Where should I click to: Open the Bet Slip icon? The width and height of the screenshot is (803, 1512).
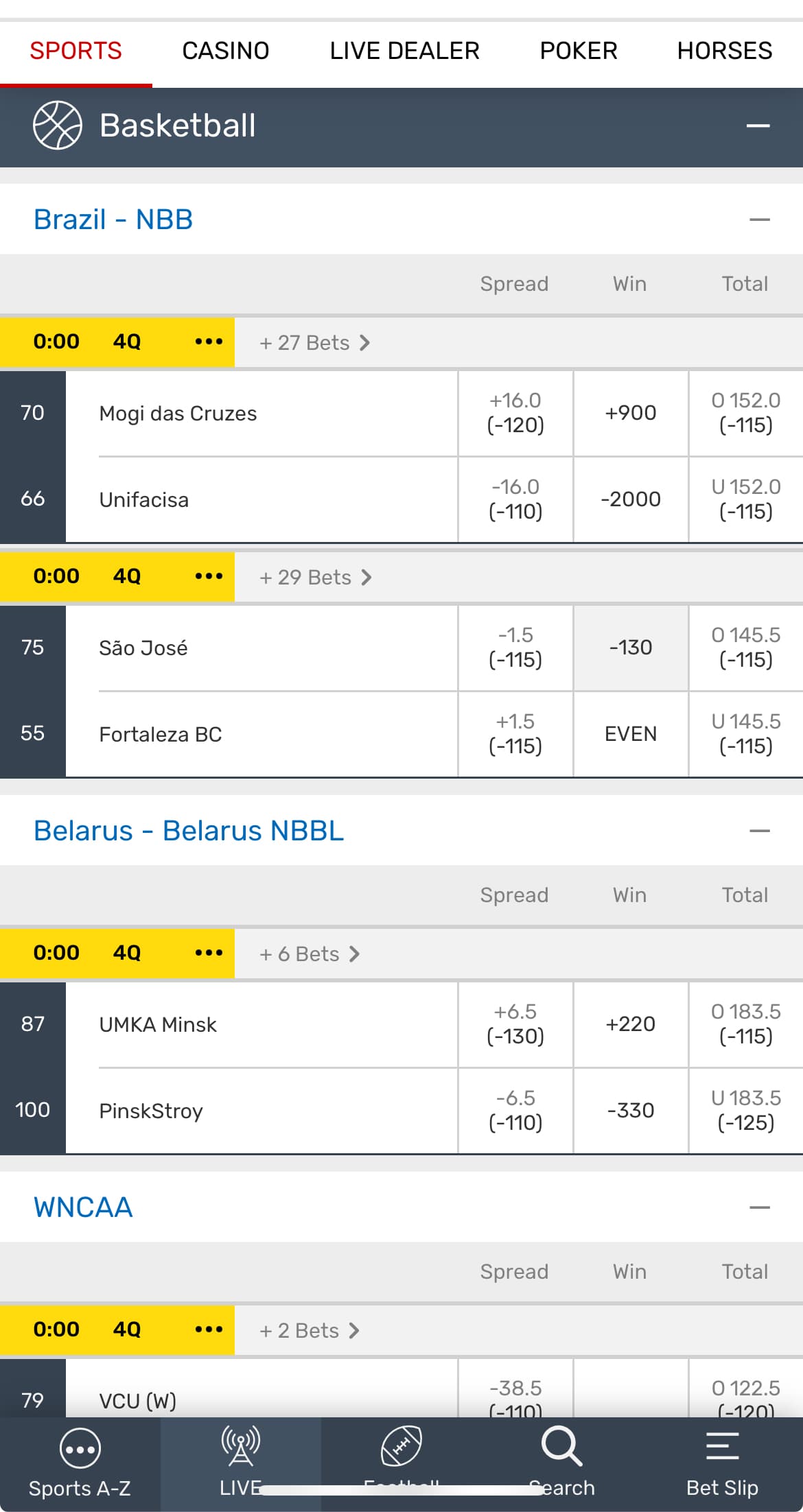click(x=722, y=1446)
